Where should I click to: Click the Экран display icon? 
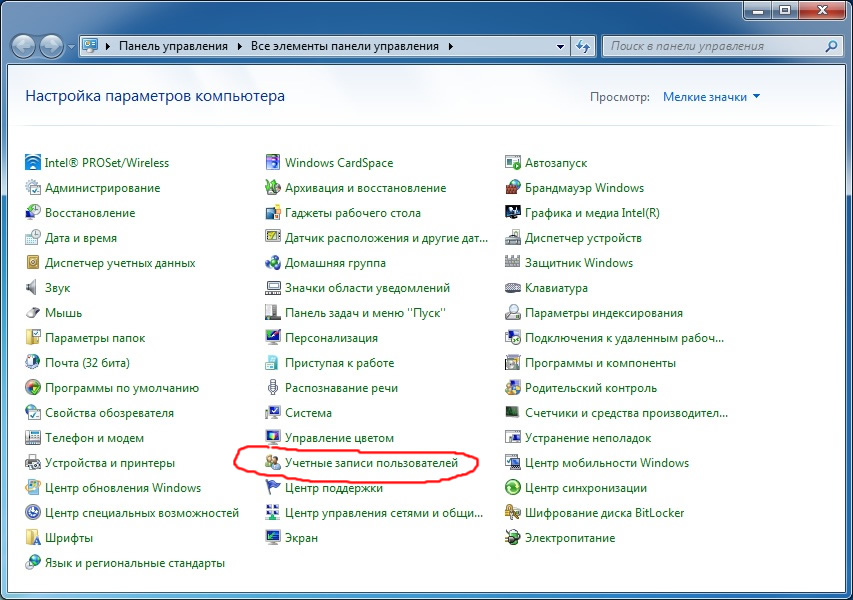click(273, 538)
